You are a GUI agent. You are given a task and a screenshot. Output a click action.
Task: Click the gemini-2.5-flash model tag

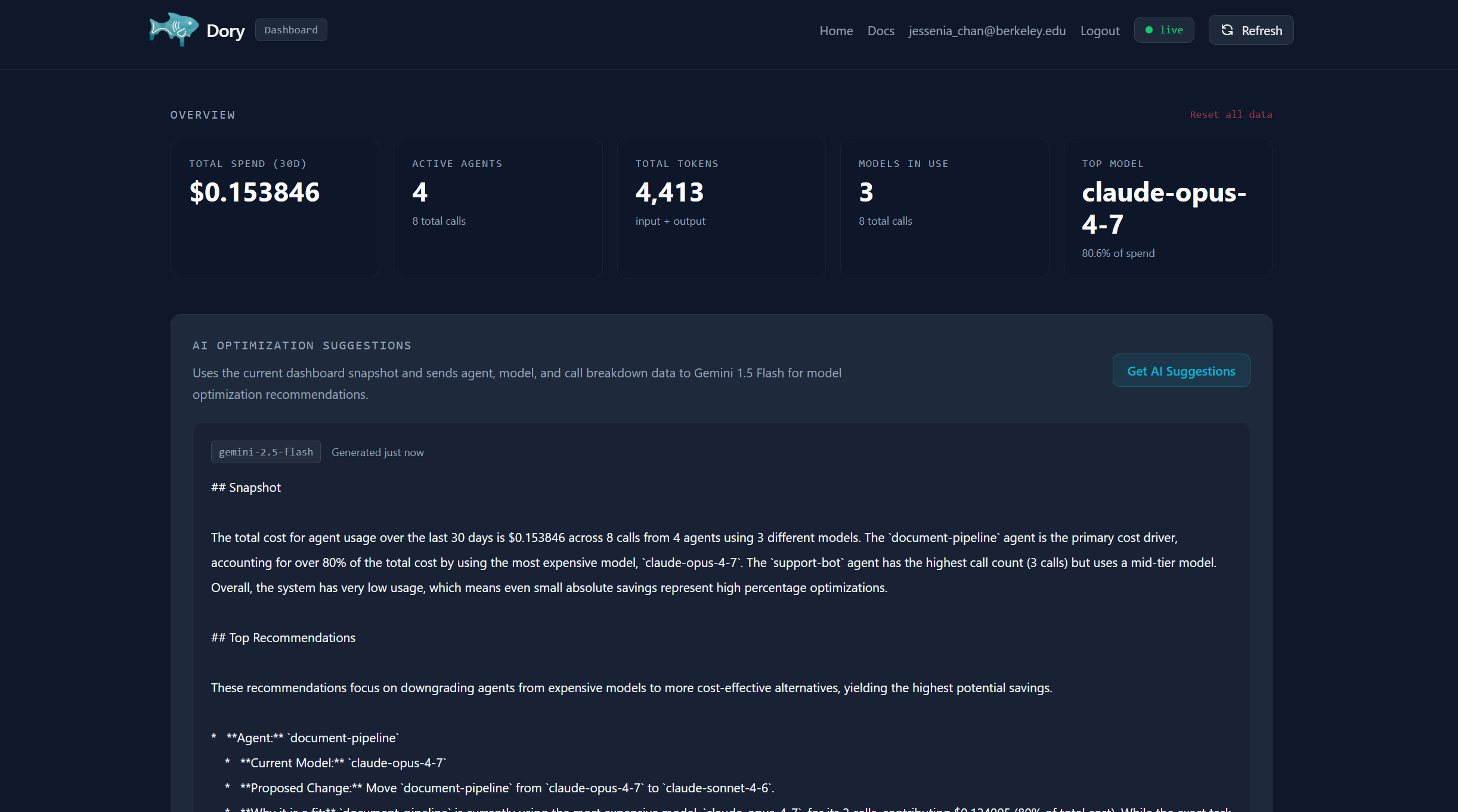265,453
